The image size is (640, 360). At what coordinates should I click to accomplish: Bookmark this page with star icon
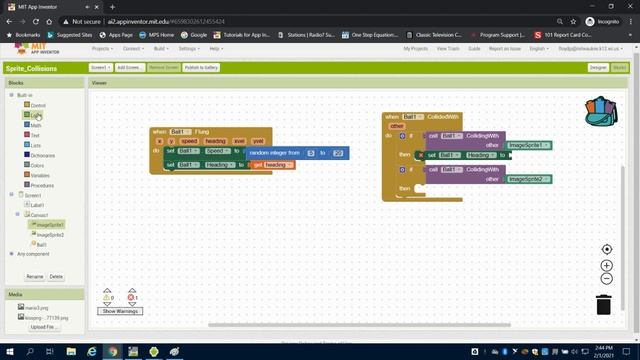coord(573,22)
